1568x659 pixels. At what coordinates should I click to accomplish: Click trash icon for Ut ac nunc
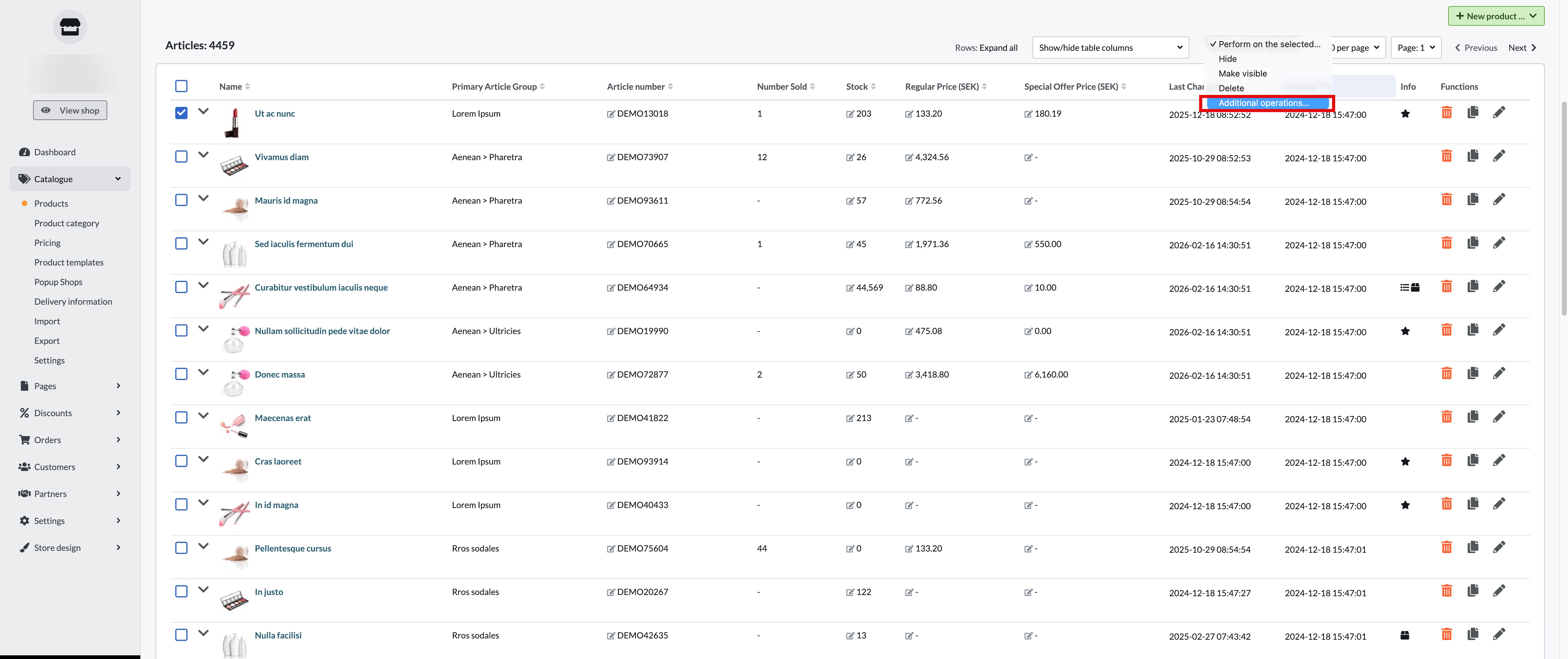(x=1446, y=113)
